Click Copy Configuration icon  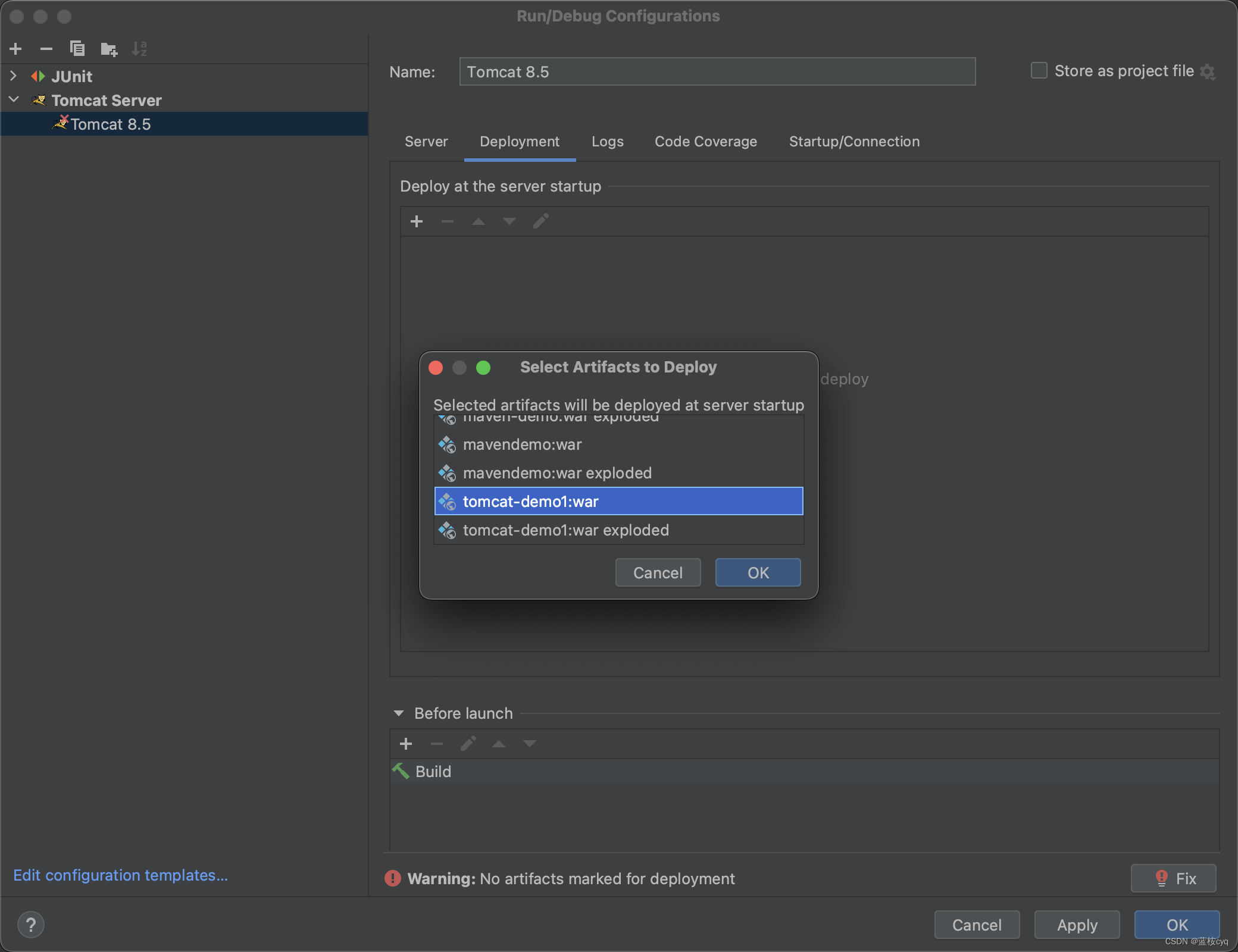(x=77, y=49)
